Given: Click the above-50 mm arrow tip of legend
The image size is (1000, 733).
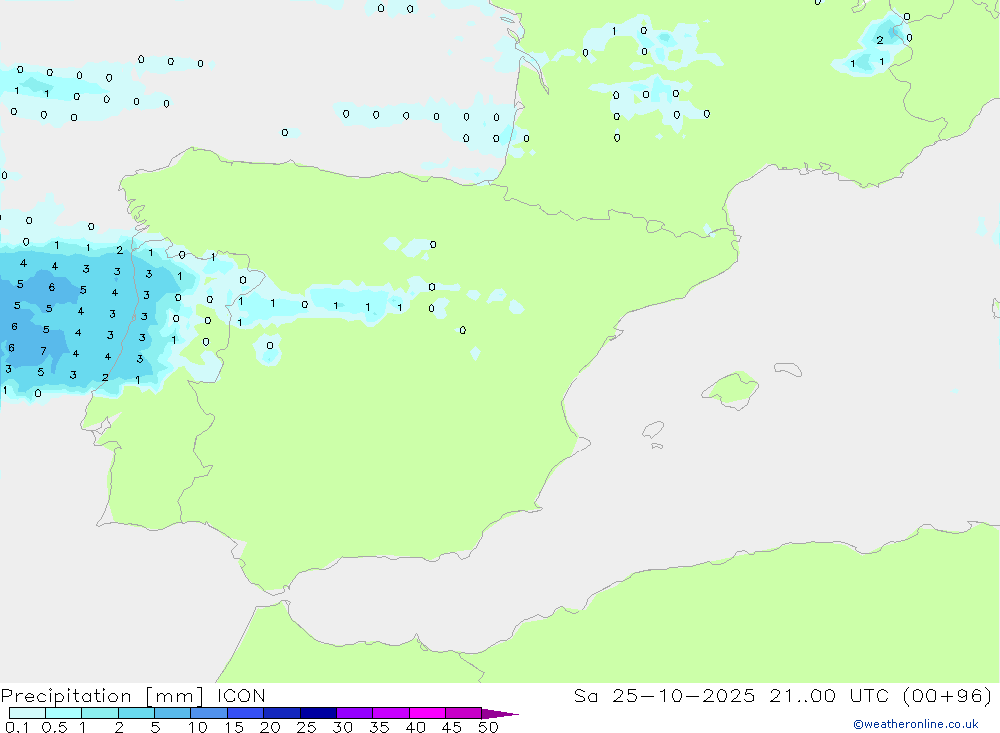Looking at the screenshot, I should pos(500,714).
